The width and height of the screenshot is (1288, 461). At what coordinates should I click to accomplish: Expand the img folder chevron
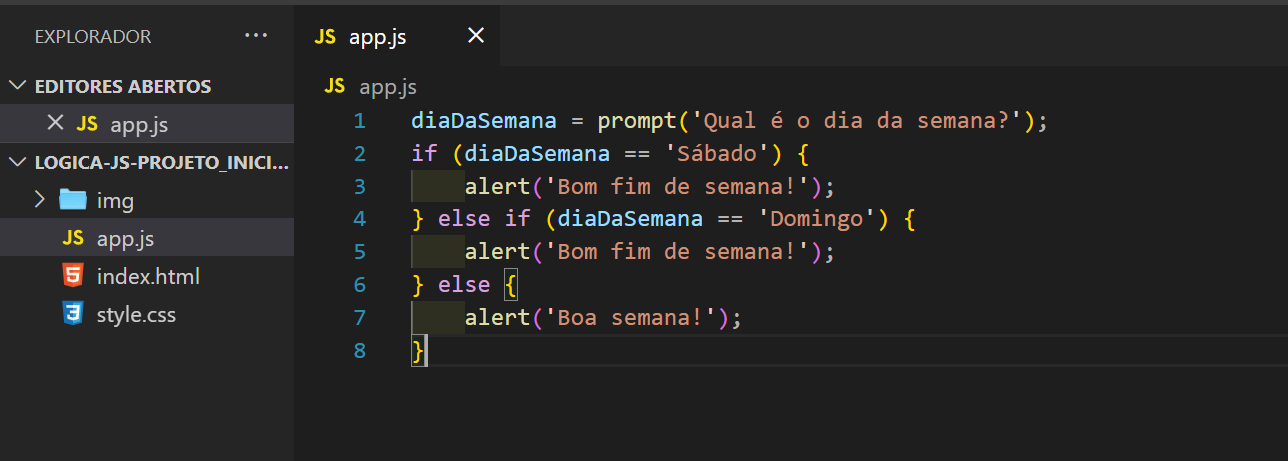[x=39, y=200]
